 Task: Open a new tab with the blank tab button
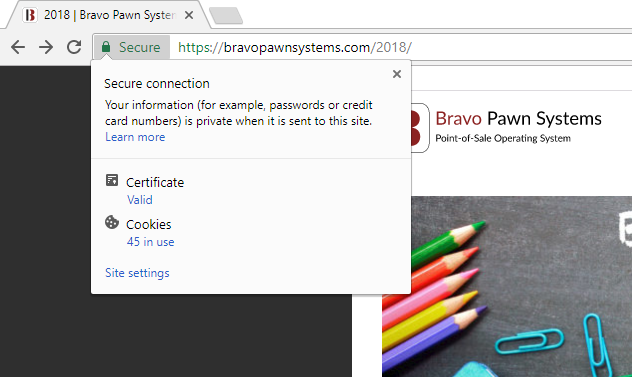pos(226,16)
